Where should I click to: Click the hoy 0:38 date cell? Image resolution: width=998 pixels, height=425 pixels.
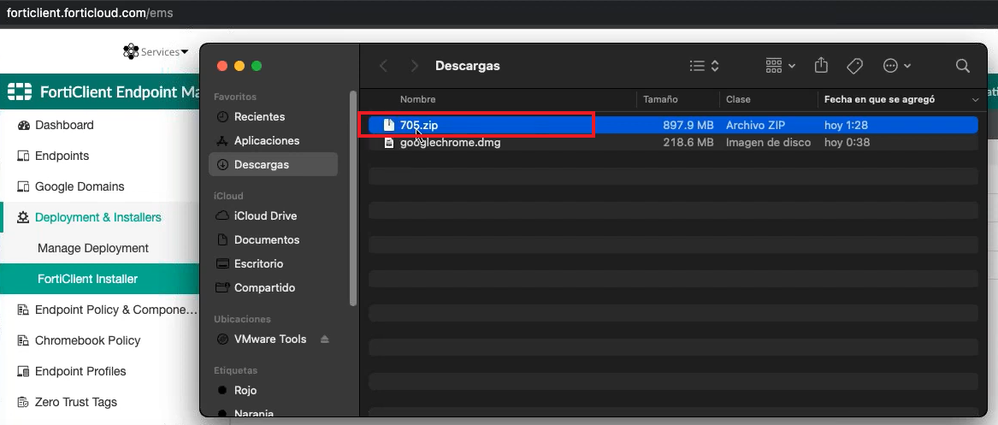847,143
